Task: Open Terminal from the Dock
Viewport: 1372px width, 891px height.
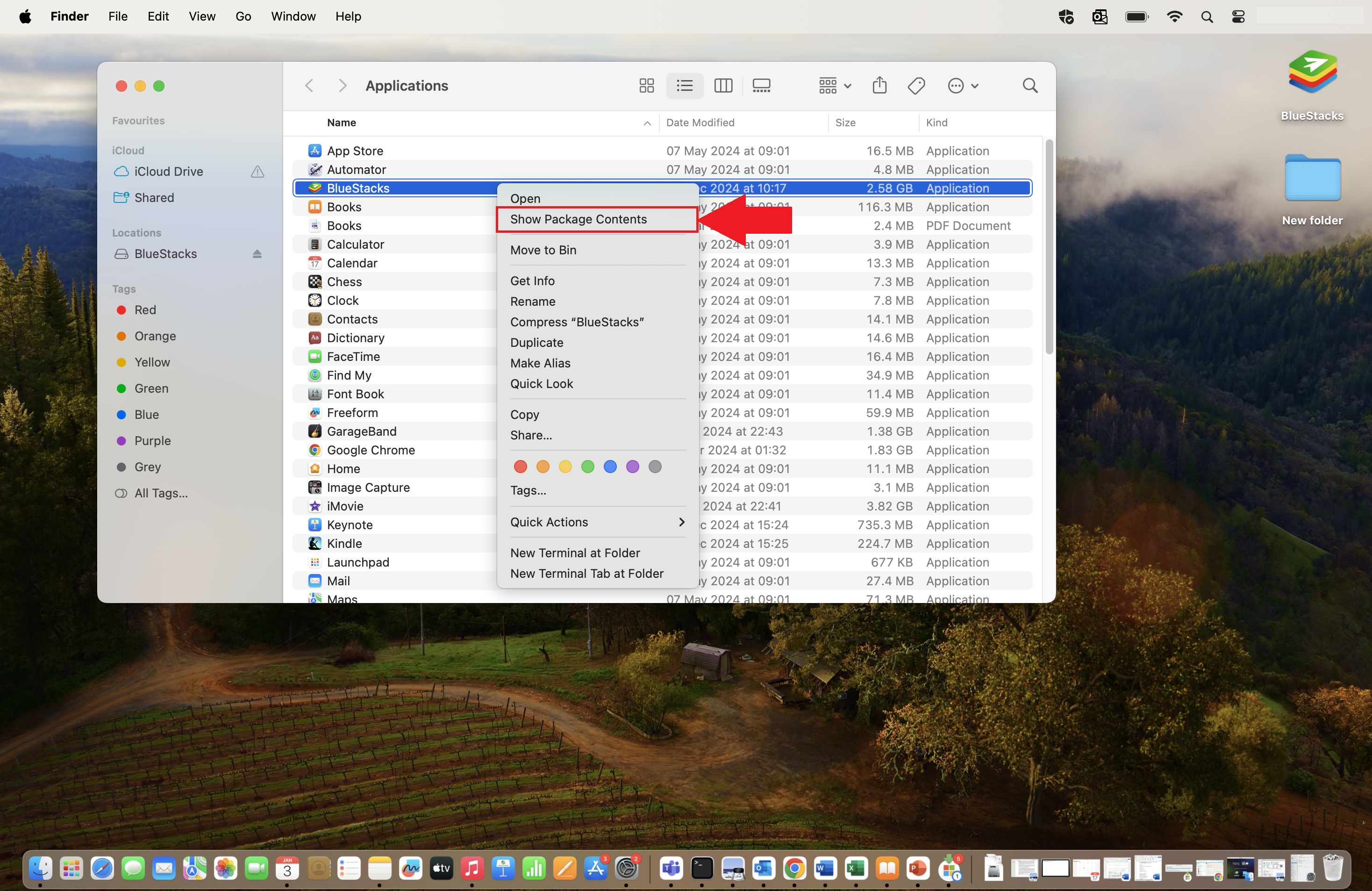Action: (x=701, y=868)
